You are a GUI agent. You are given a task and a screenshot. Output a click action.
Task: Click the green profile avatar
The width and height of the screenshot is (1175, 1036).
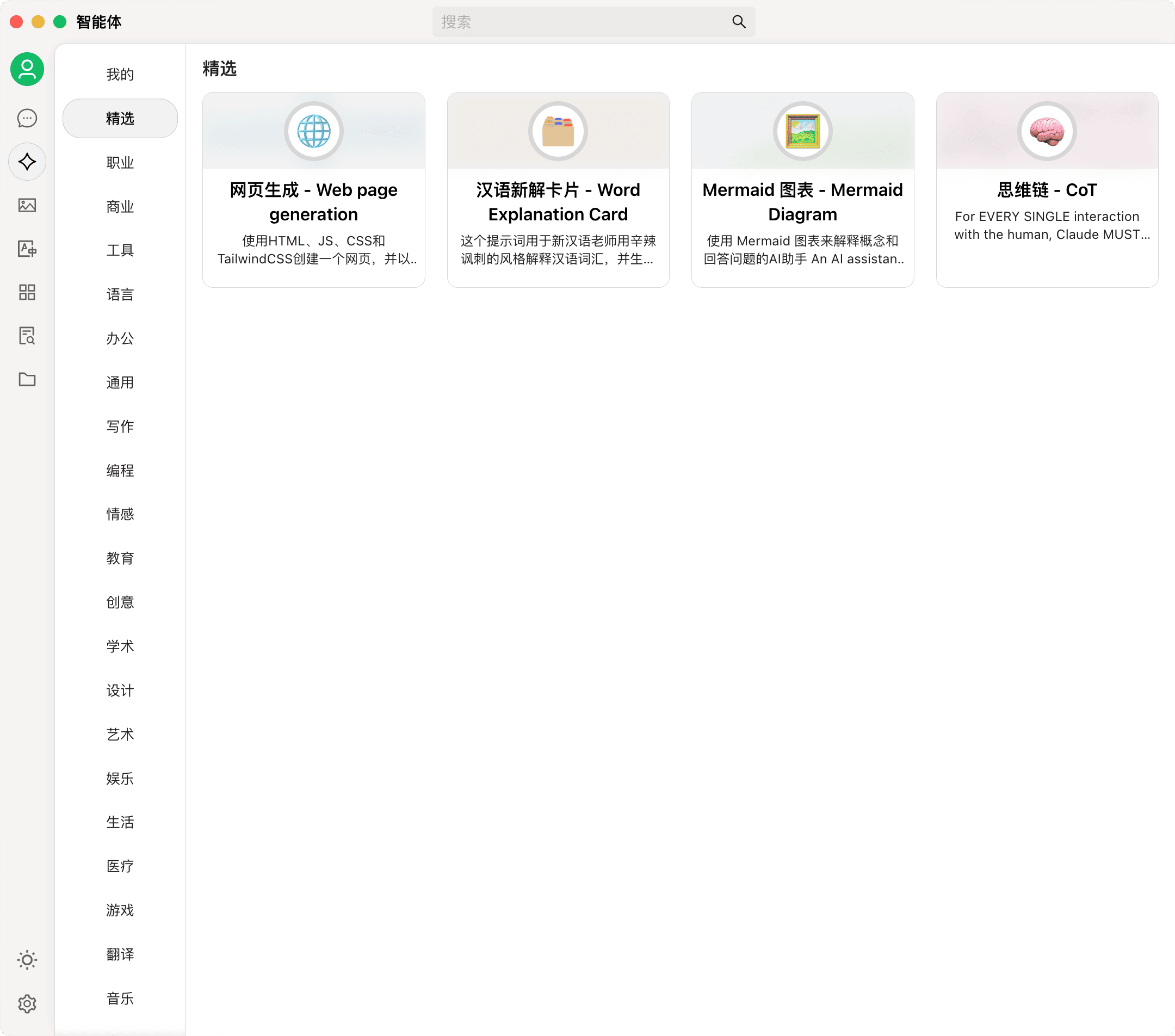click(x=27, y=69)
